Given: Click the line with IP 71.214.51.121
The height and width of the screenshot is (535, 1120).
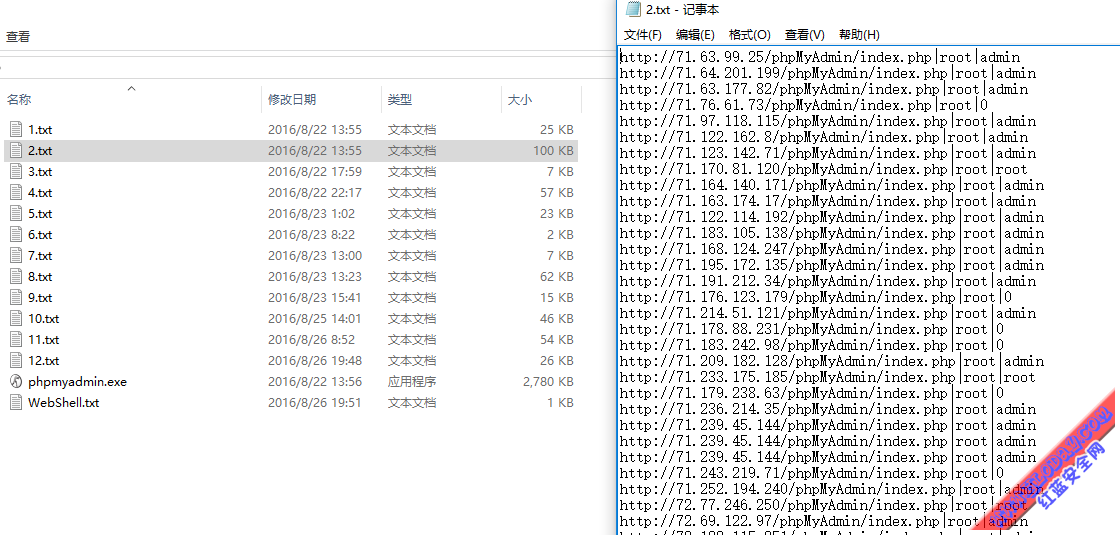Looking at the screenshot, I should (x=828, y=313).
